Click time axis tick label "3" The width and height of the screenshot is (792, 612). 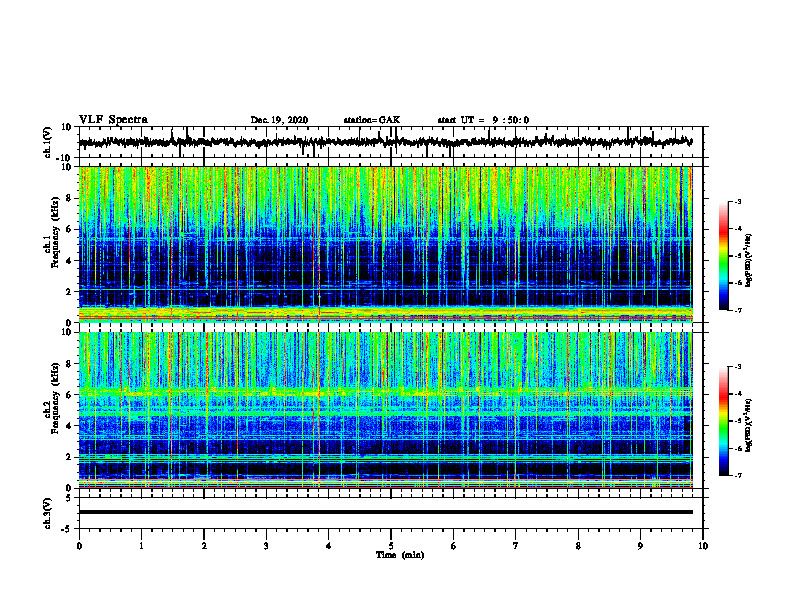pyautogui.click(x=266, y=546)
